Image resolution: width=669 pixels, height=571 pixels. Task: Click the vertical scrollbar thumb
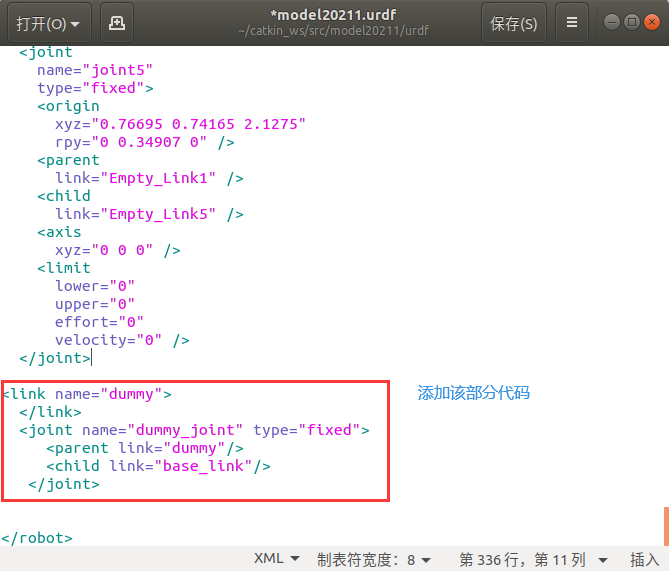pyautogui.click(x=666, y=526)
